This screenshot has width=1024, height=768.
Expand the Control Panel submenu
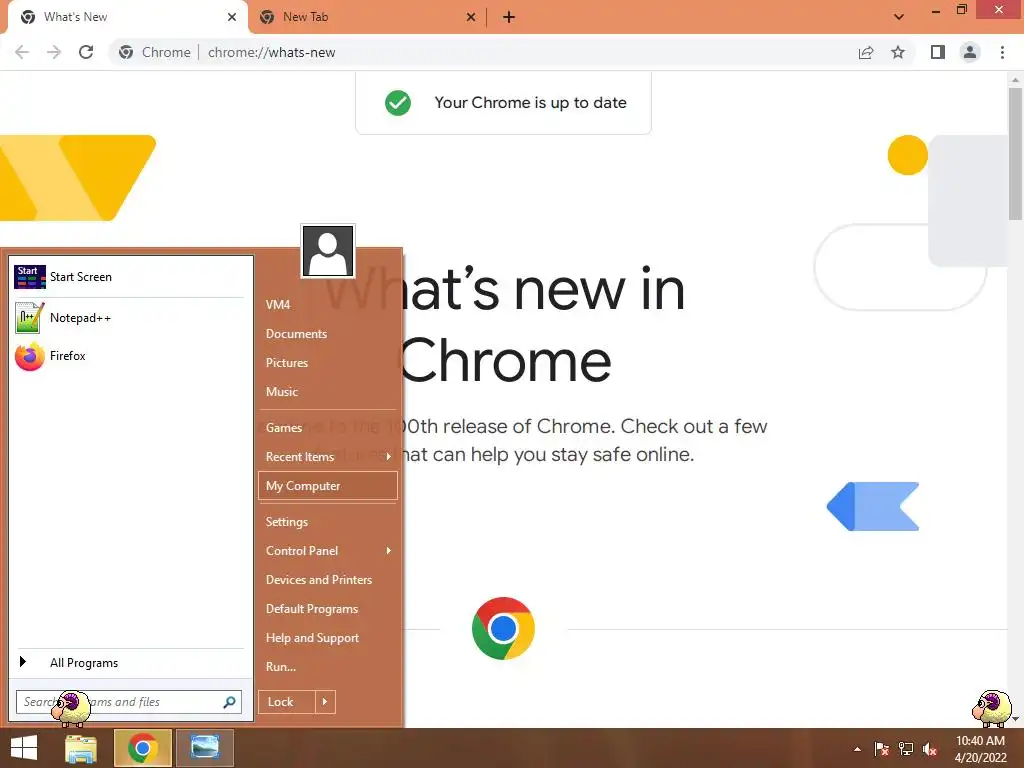[327, 551]
